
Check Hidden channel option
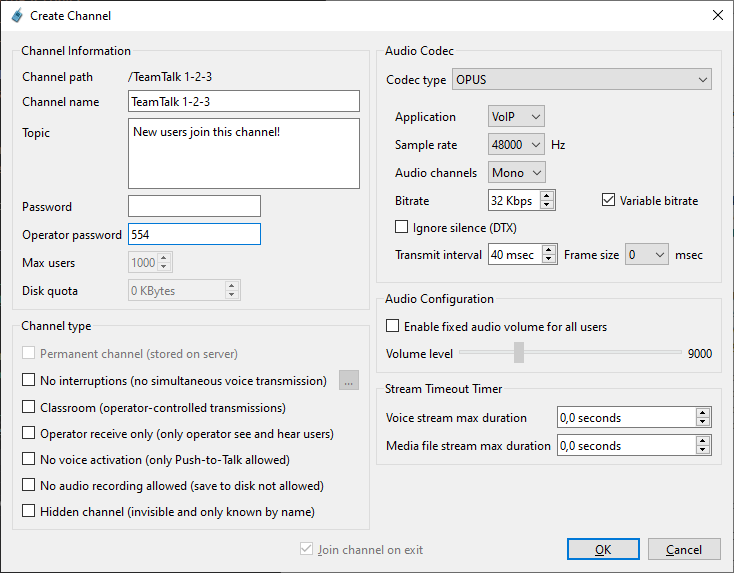coord(29,512)
